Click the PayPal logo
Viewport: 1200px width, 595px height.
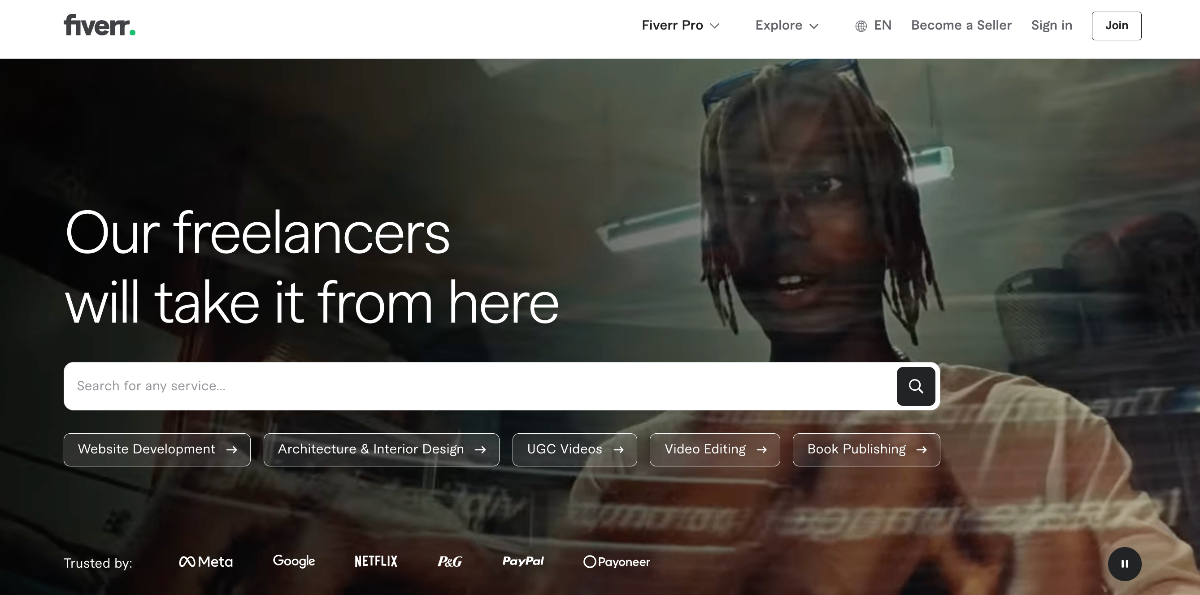[523, 562]
